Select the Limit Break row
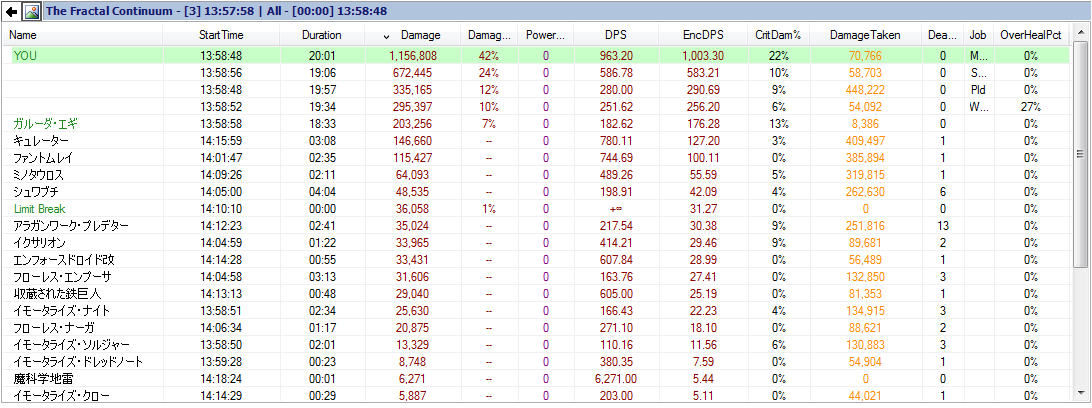 coord(537,208)
